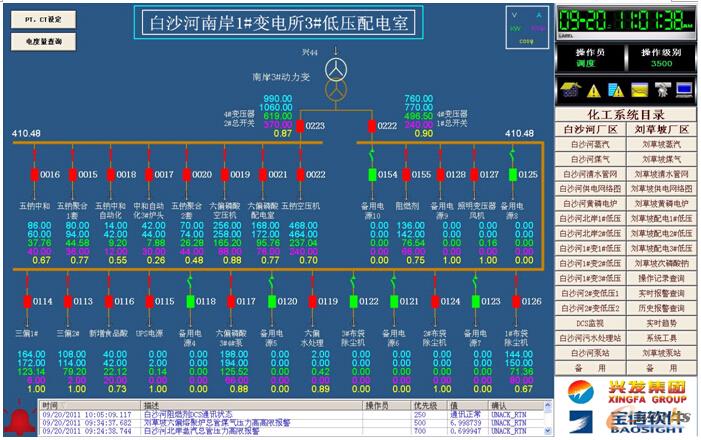This screenshot has height=440, width=701.
Task: Open 实时趋势 in the directory list
Action: pyautogui.click(x=662, y=324)
